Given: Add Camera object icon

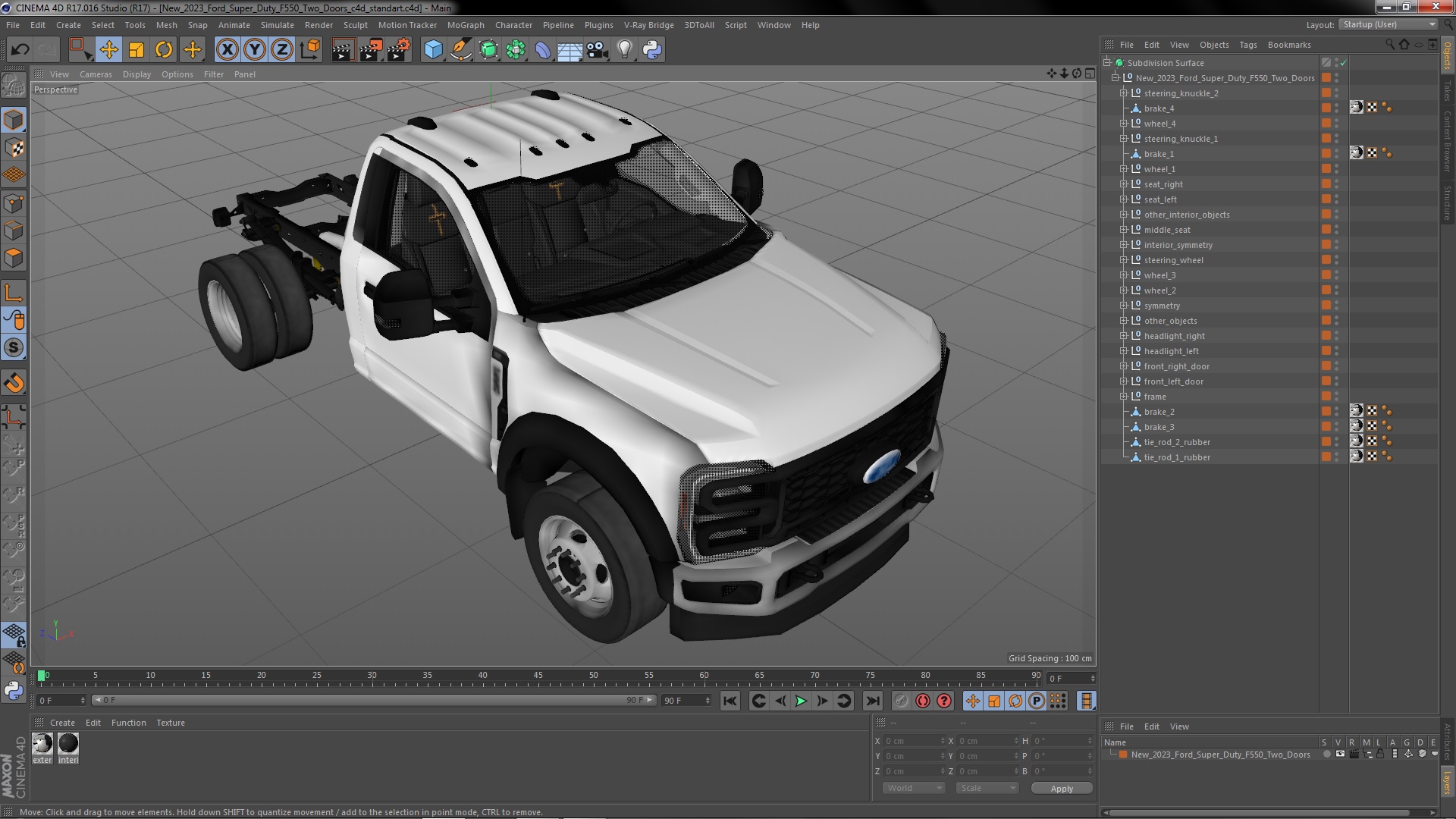Looking at the screenshot, I should 598,50.
